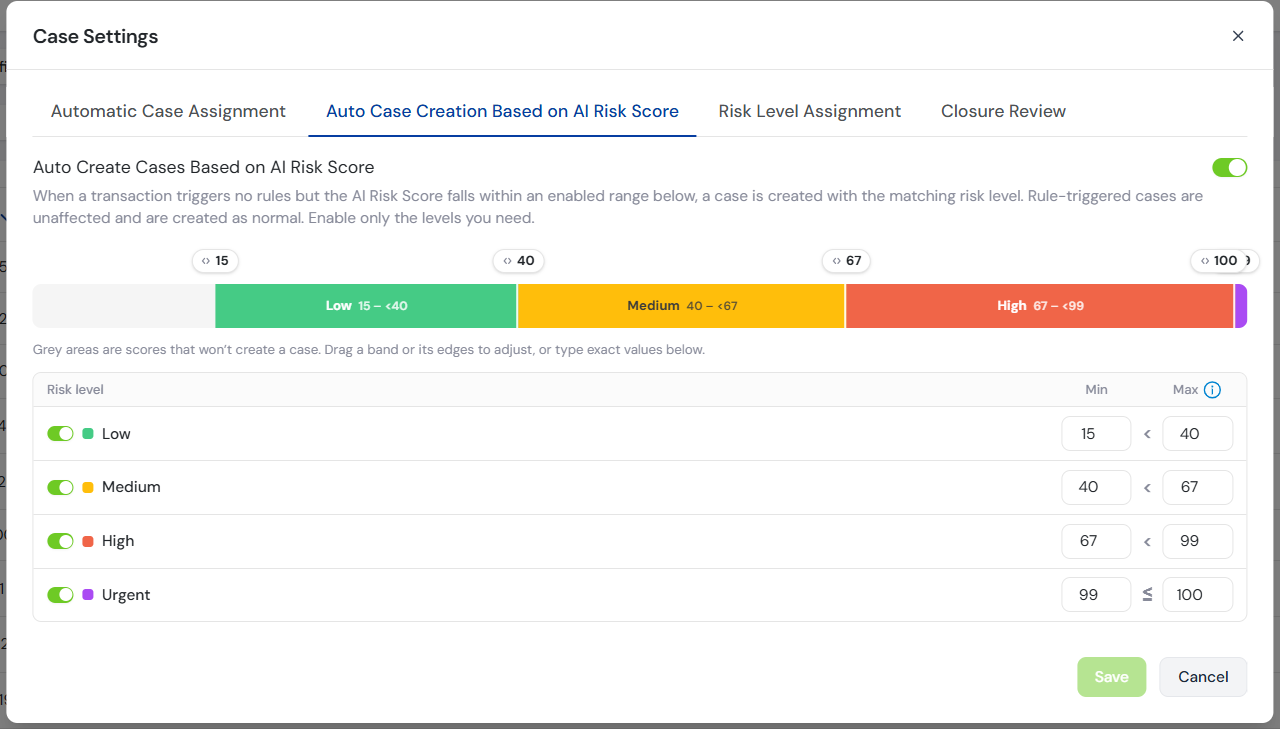Toggle Auto Create Cases master switch

pyautogui.click(x=1230, y=167)
